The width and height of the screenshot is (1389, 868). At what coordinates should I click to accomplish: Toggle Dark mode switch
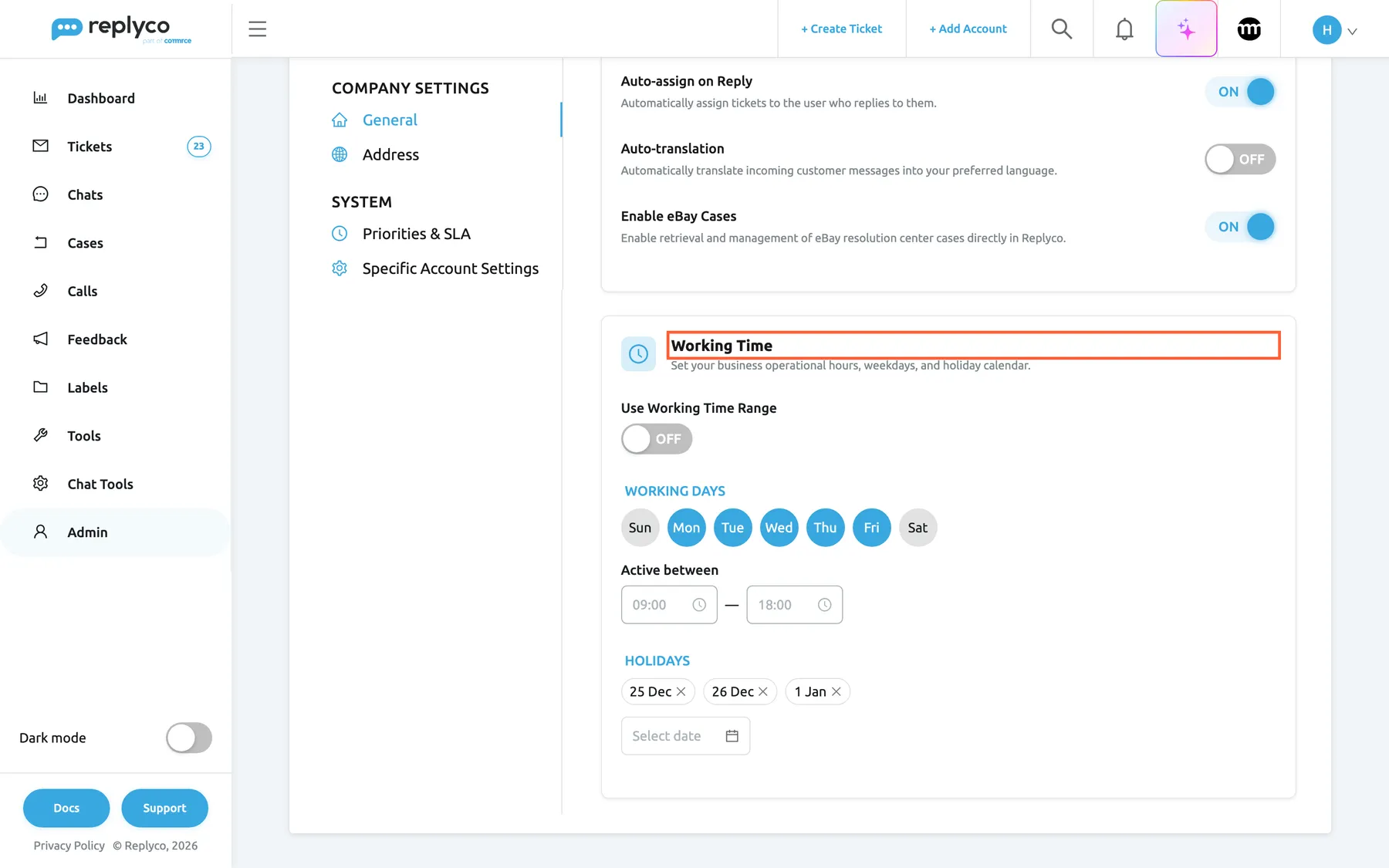point(189,738)
